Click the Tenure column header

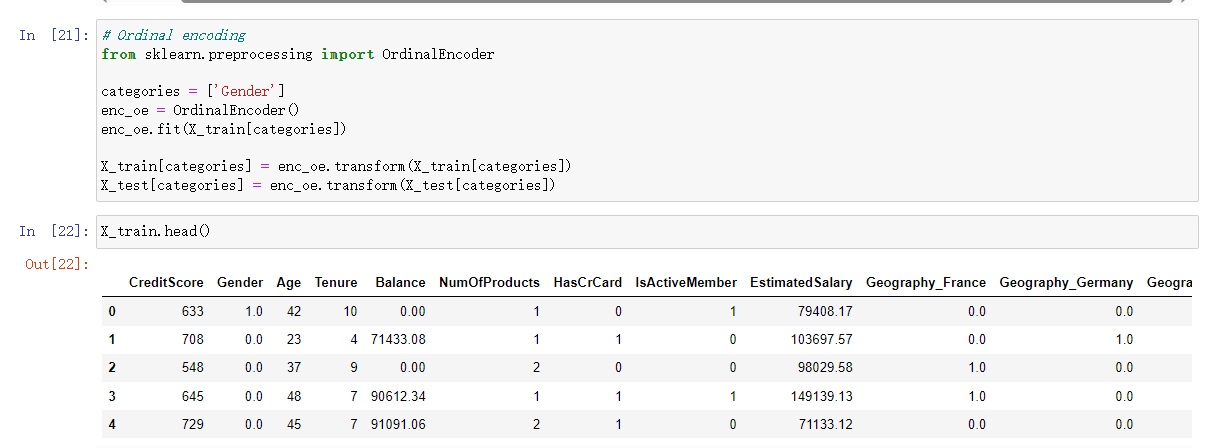[336, 283]
